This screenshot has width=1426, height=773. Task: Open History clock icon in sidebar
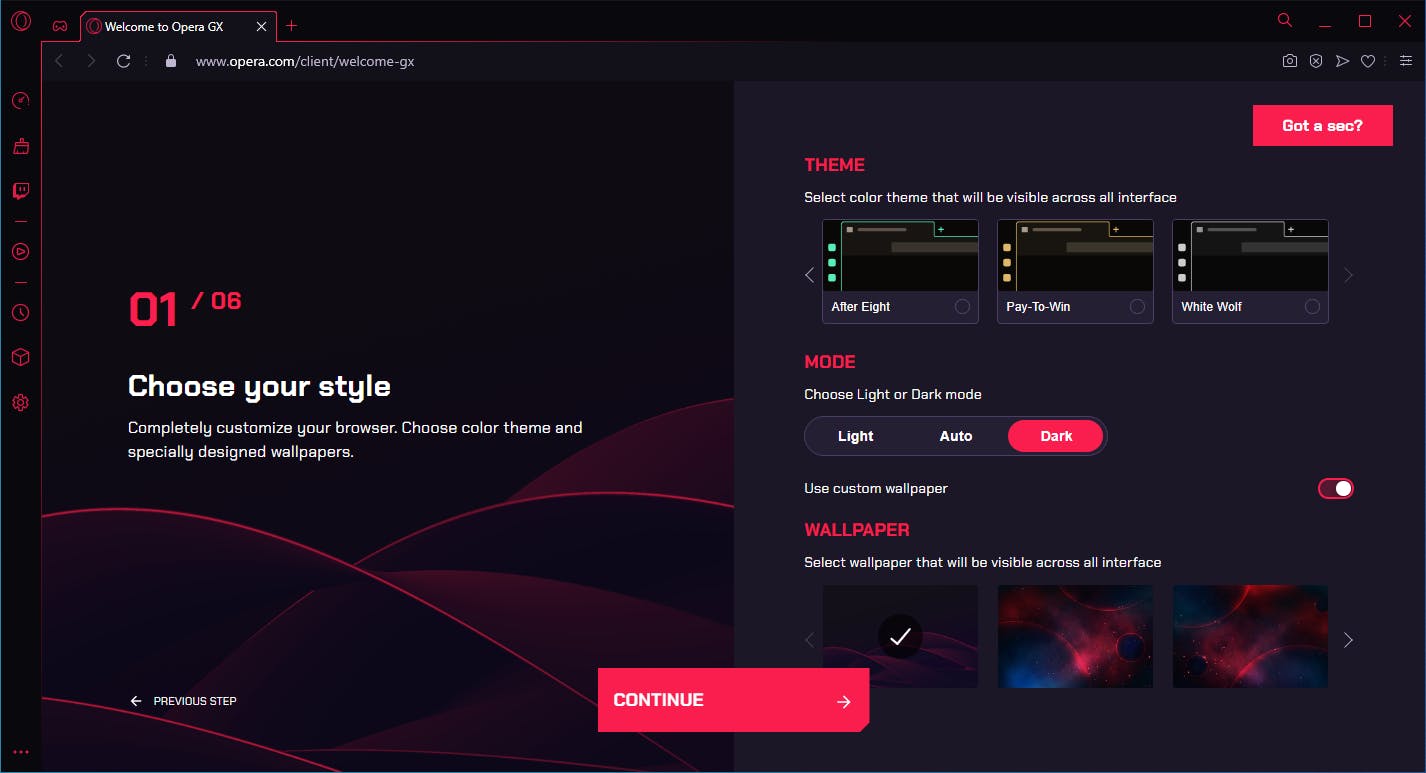[x=20, y=312]
